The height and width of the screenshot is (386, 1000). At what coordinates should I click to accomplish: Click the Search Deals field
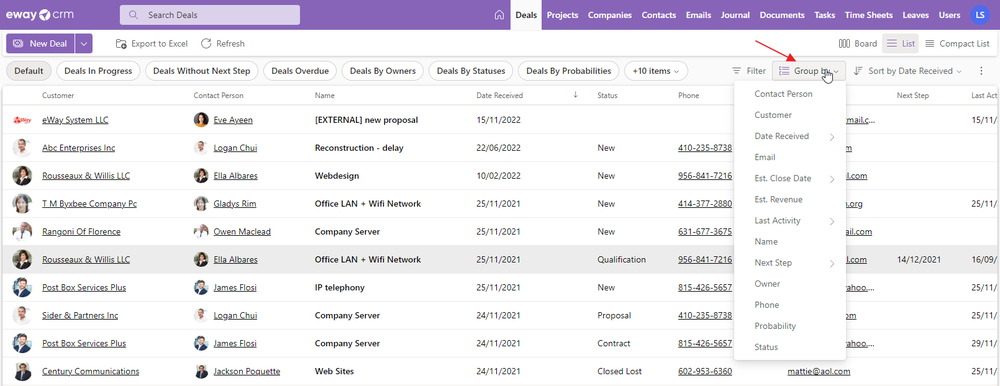210,15
